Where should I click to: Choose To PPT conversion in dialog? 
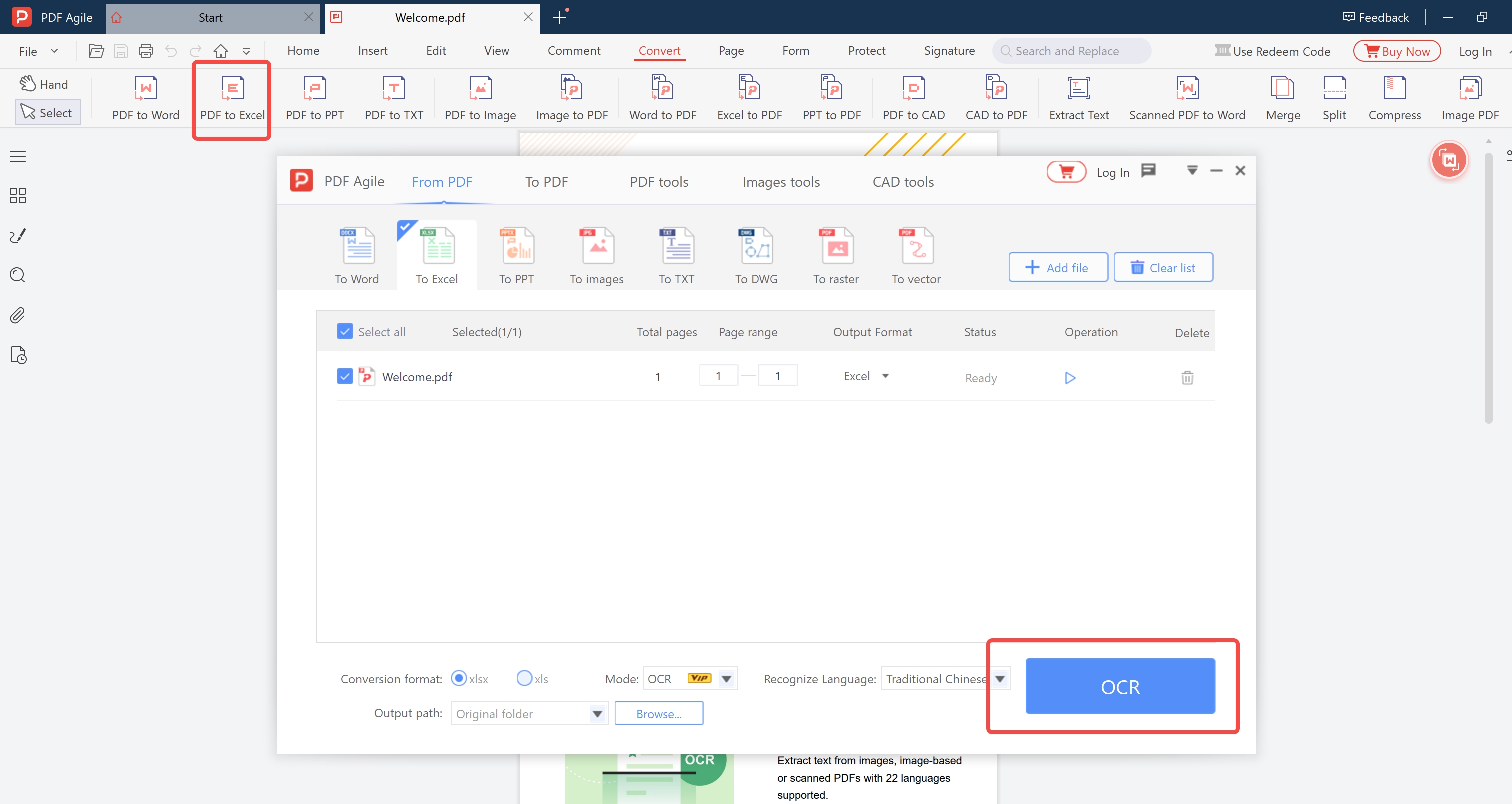tap(516, 256)
